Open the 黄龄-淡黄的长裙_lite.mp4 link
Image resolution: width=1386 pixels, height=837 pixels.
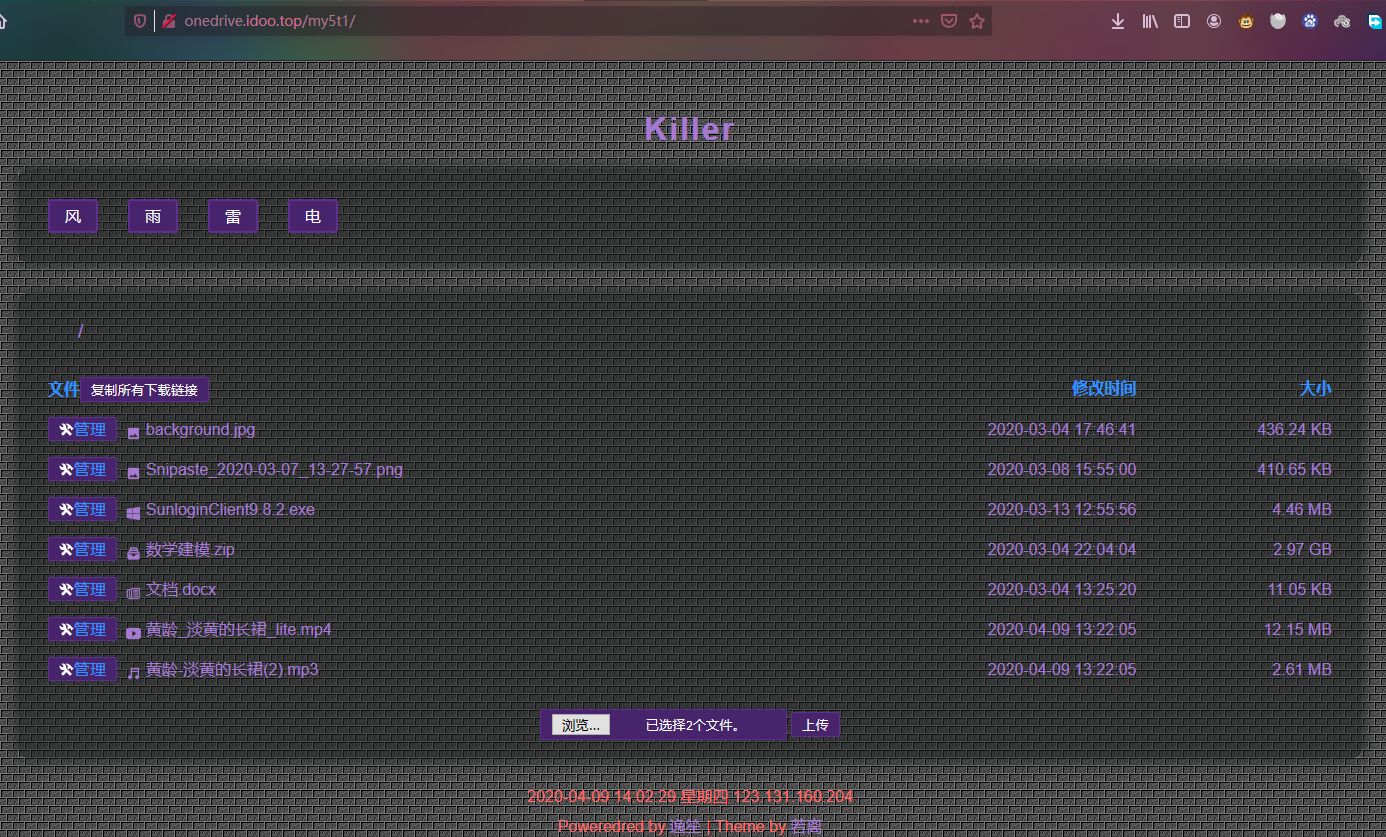(x=238, y=630)
